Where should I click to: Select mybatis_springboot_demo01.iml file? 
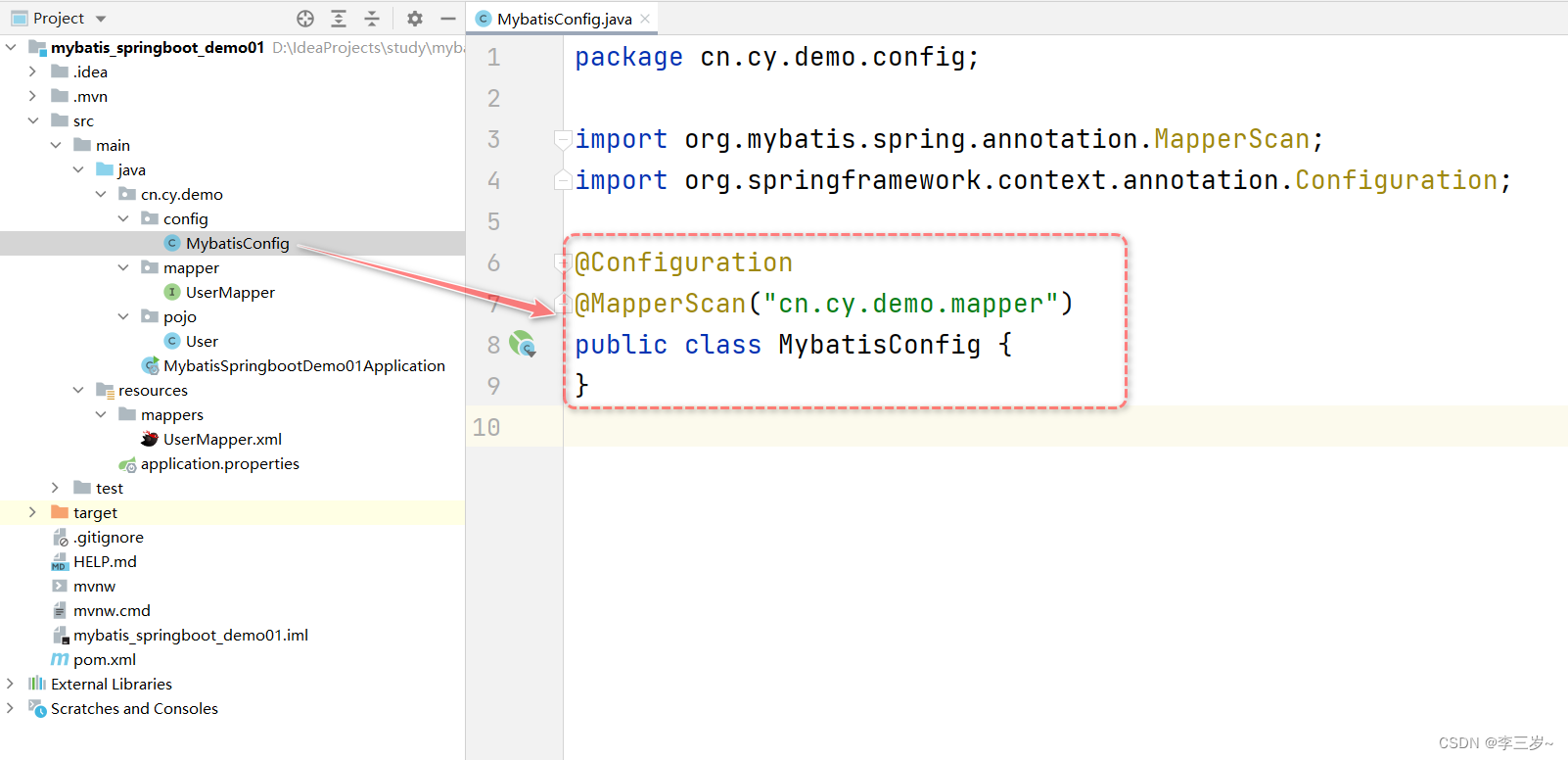pyautogui.click(x=191, y=635)
